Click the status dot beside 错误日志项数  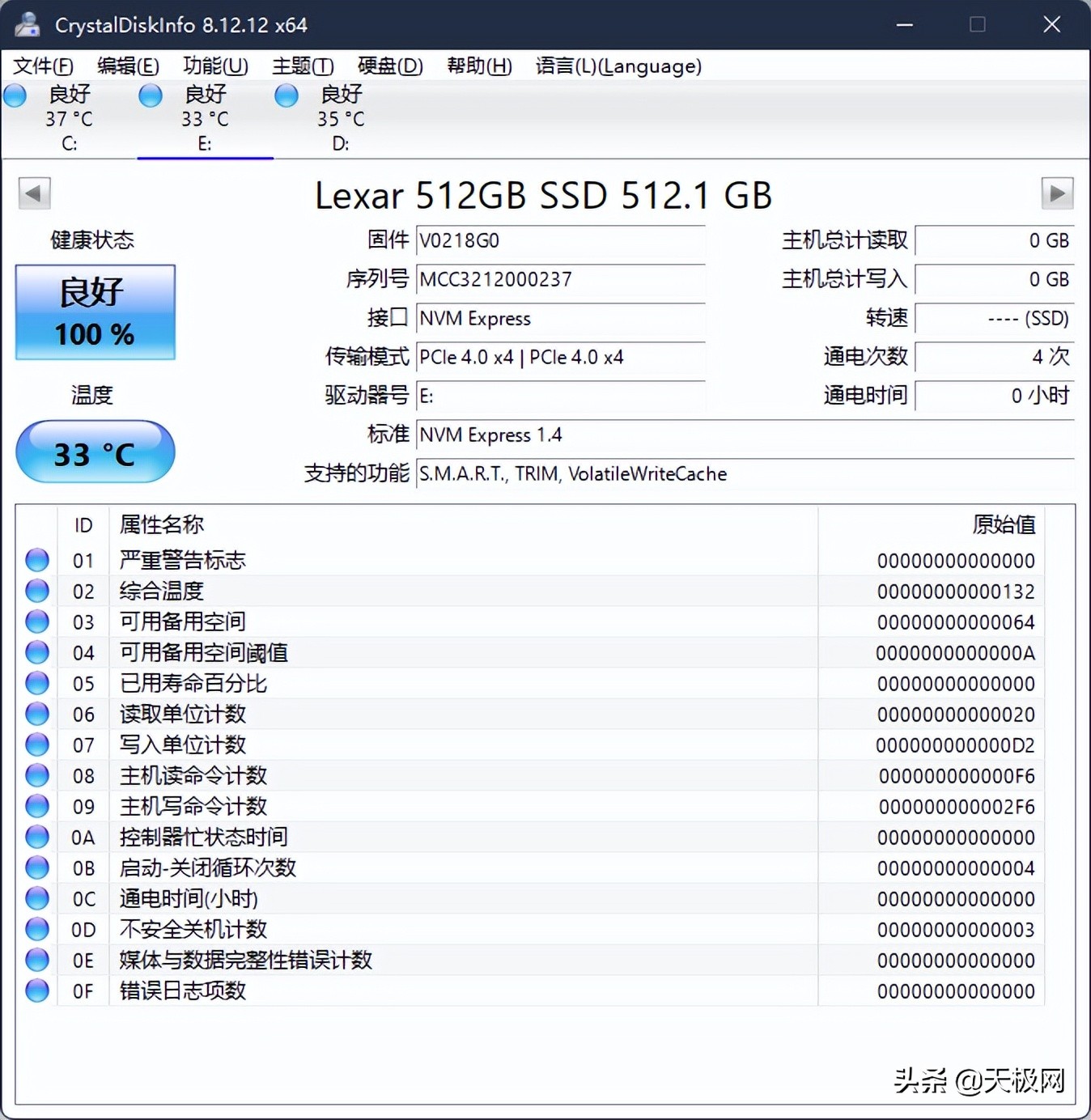pos(36,990)
